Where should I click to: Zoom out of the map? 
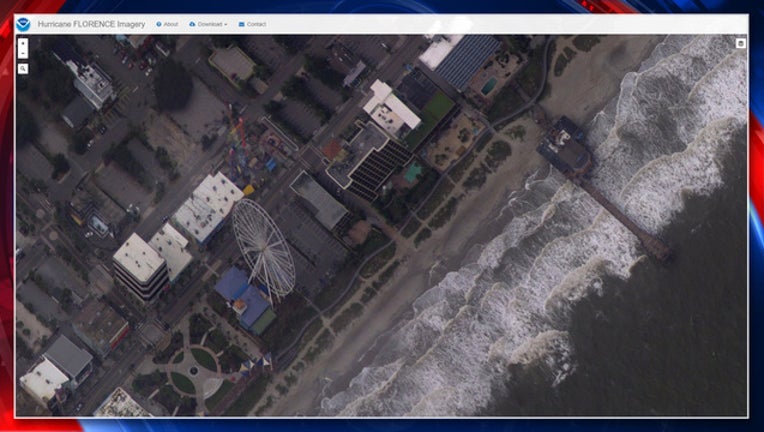23,53
